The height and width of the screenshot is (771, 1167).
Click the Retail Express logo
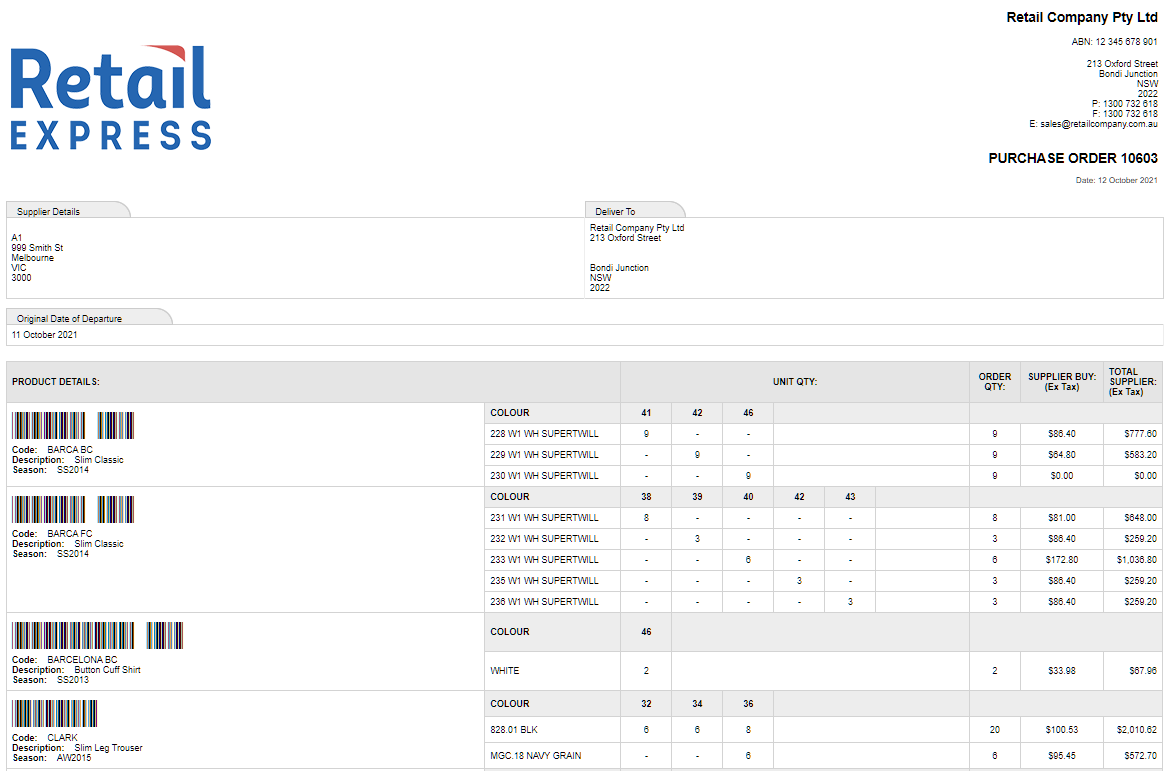[x=111, y=97]
